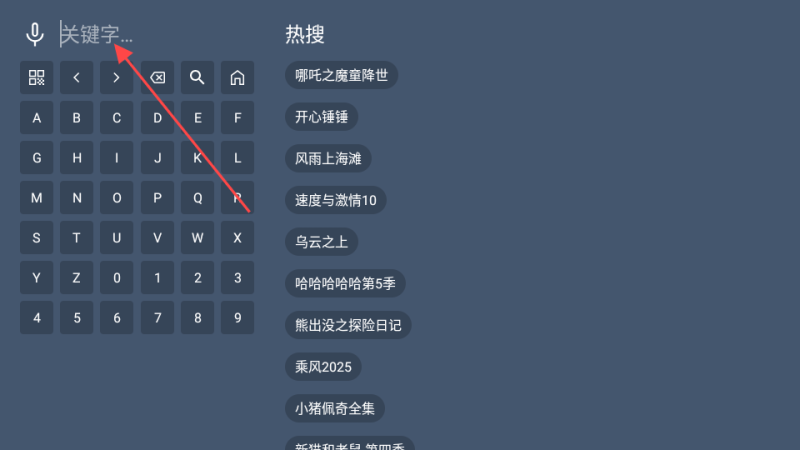
Task: Select hot search 哪吒之魔童降世
Action: click(341, 76)
